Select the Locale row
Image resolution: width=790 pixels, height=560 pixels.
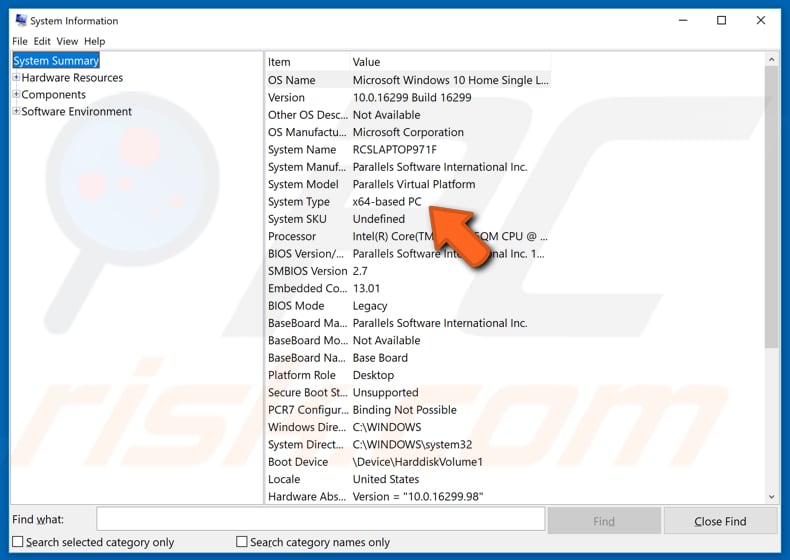tap(408, 479)
